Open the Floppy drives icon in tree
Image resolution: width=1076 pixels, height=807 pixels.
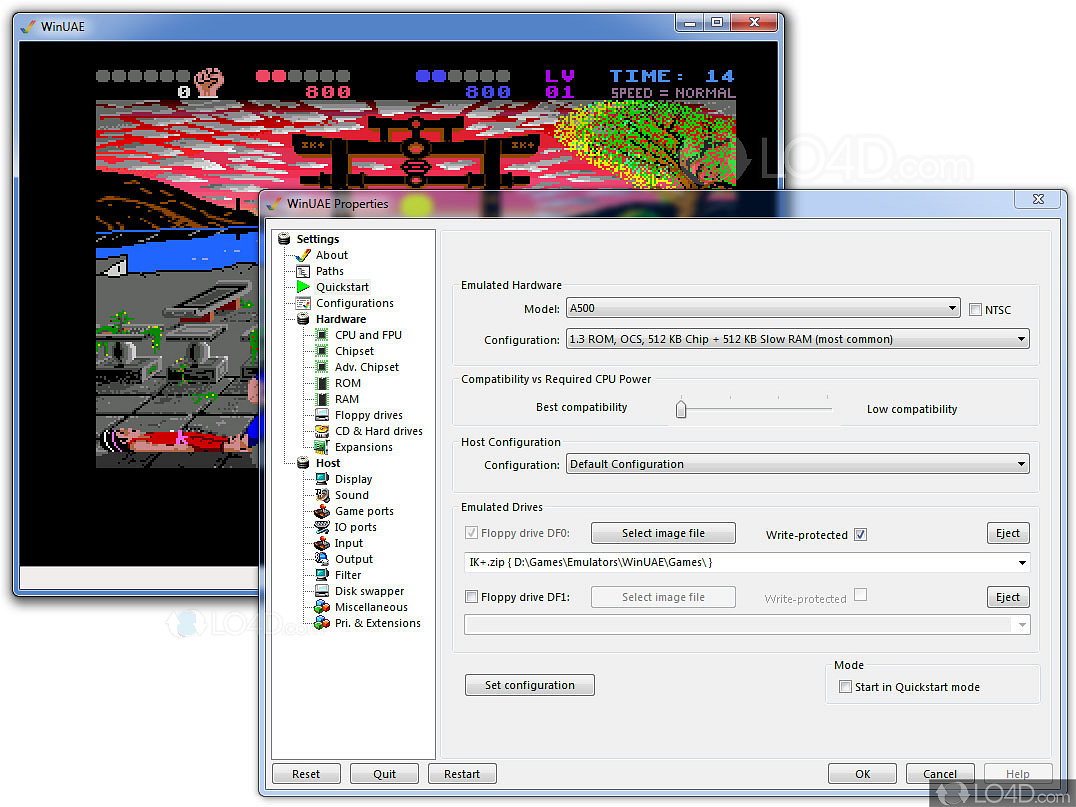(322, 415)
